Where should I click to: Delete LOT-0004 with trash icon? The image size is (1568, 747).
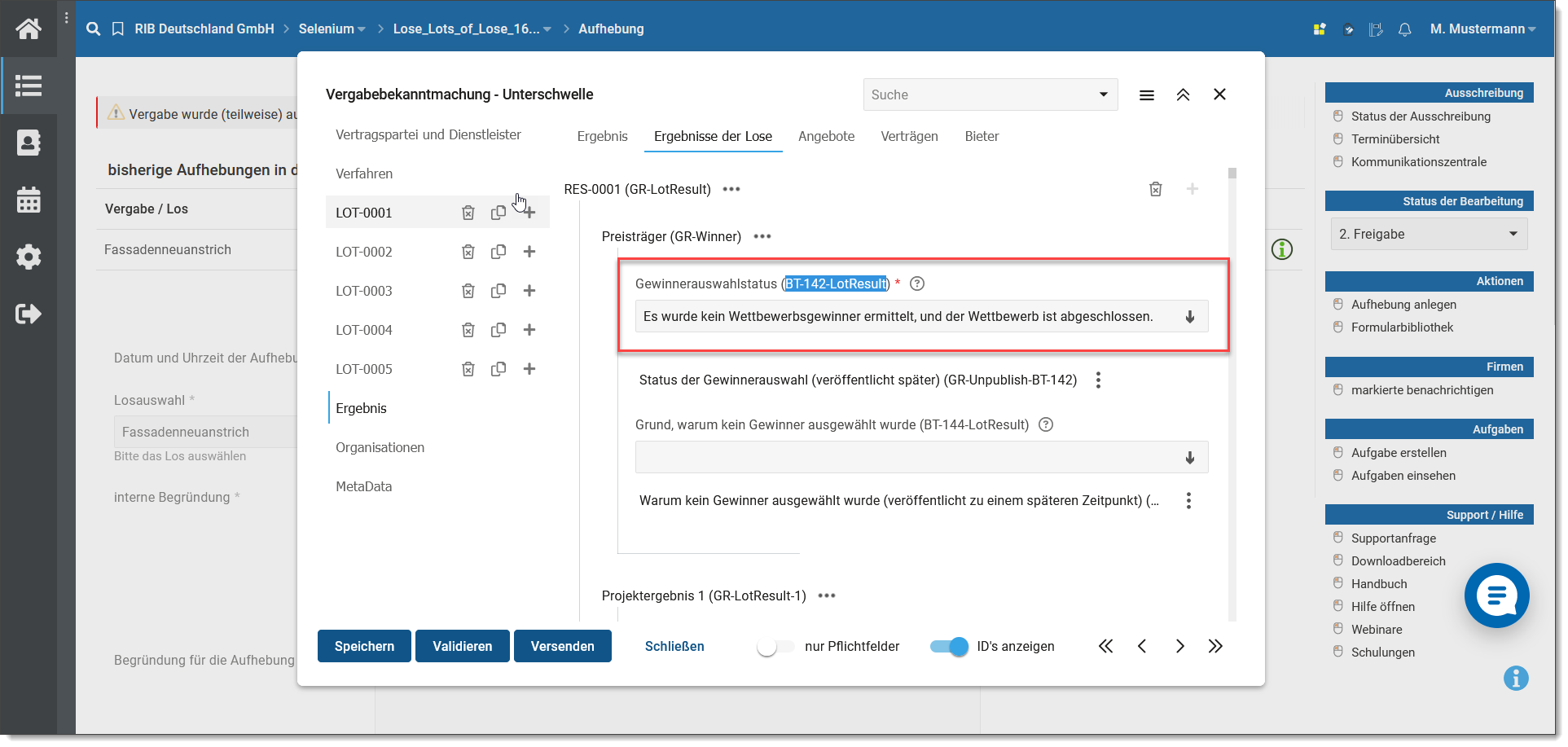pyautogui.click(x=468, y=330)
